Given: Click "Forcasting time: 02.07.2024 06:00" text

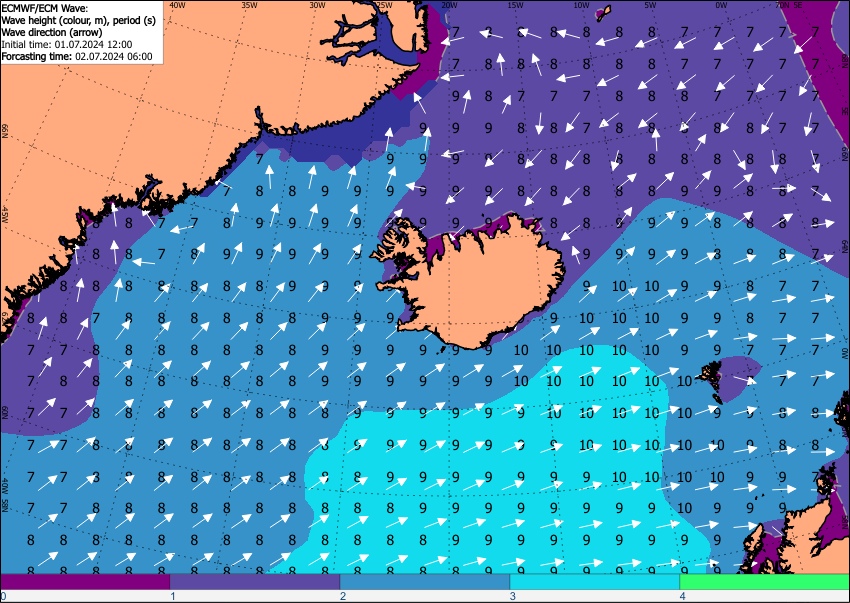Looking at the screenshot, I should click(x=77, y=56).
